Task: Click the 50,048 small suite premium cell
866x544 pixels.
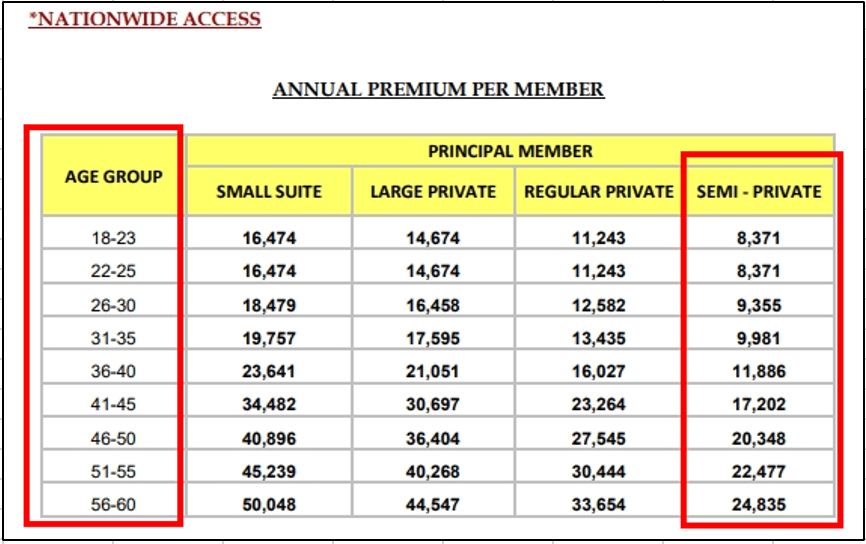Action: (x=269, y=505)
